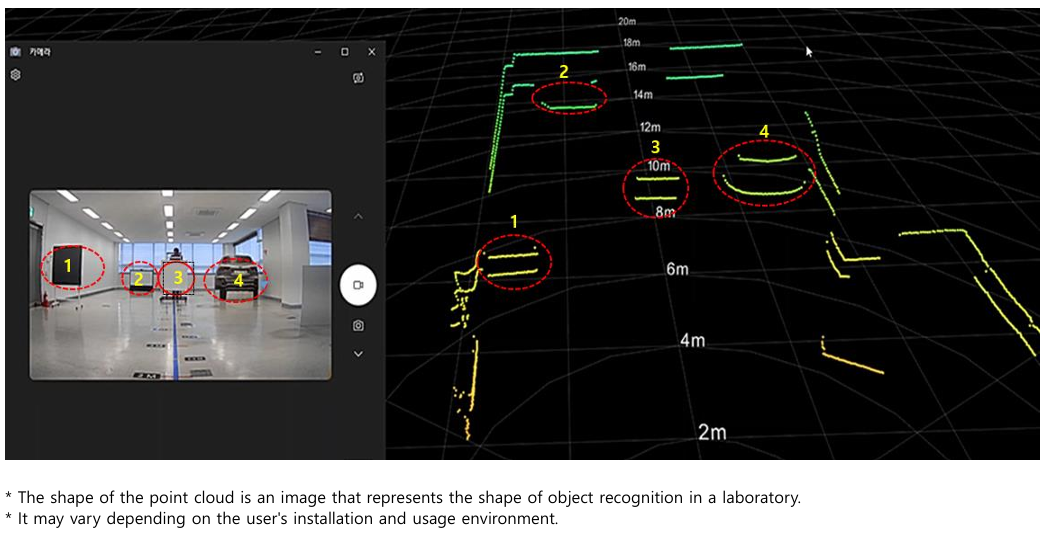Viewport: 1048px width, 540px height.
Task: Click point cloud cluster labeled 1
Action: pyautogui.click(x=515, y=261)
